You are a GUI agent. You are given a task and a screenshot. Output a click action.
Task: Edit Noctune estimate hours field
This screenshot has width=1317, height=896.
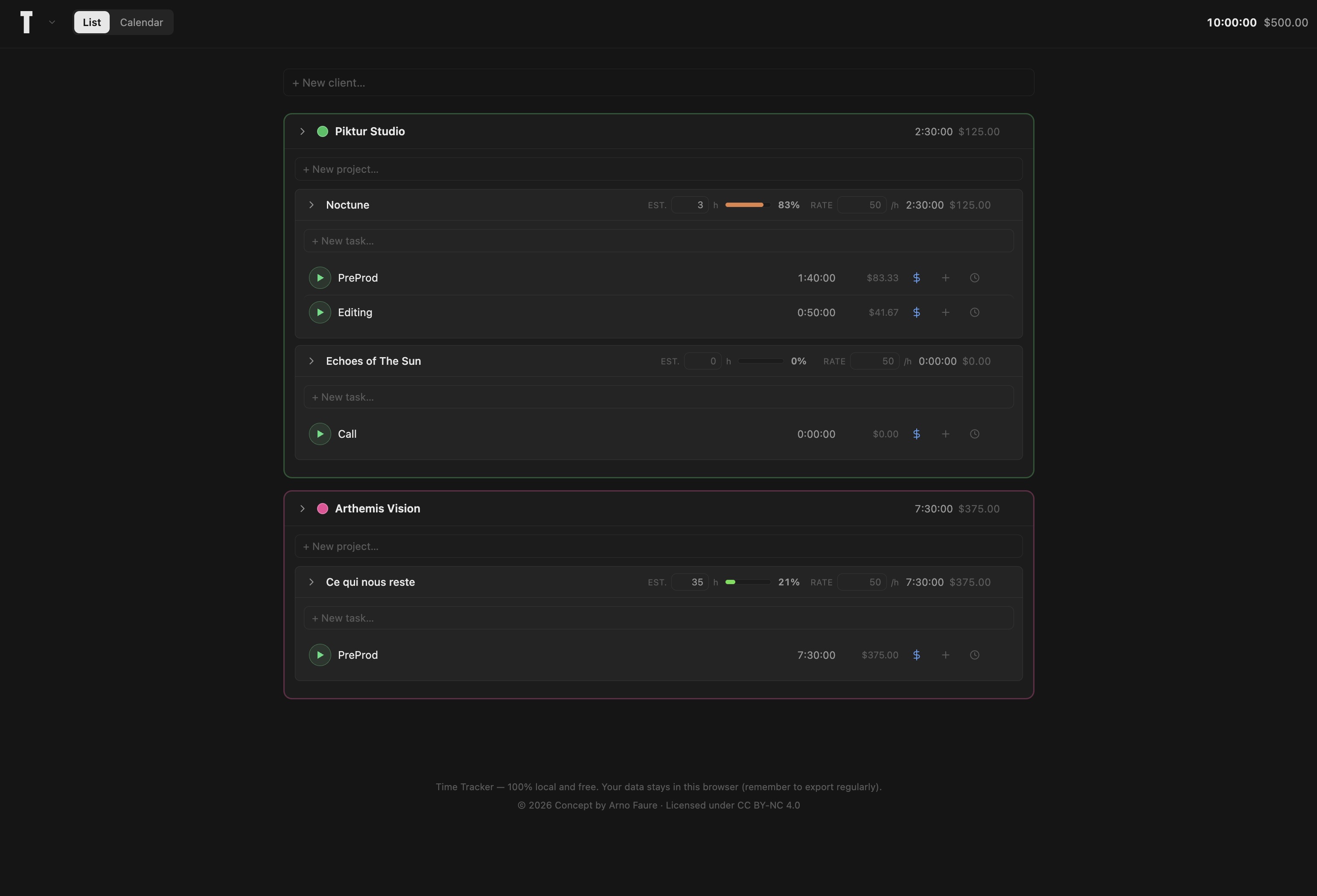pyautogui.click(x=690, y=205)
